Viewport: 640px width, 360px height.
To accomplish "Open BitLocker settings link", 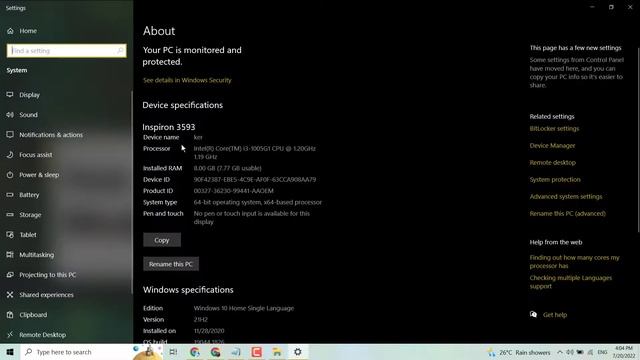I will point(554,129).
